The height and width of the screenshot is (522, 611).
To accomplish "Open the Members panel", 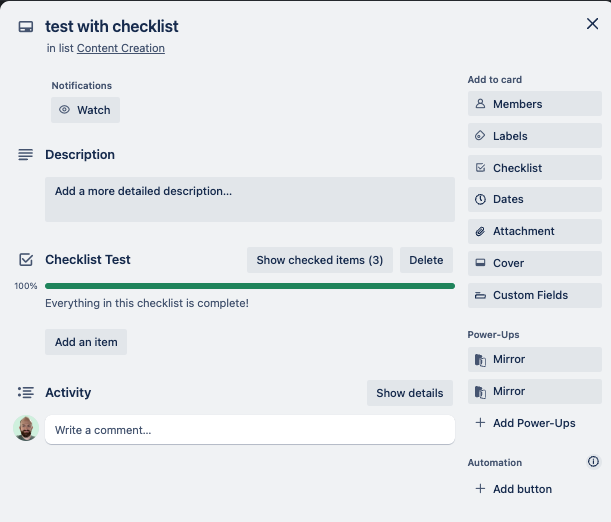I will (535, 104).
